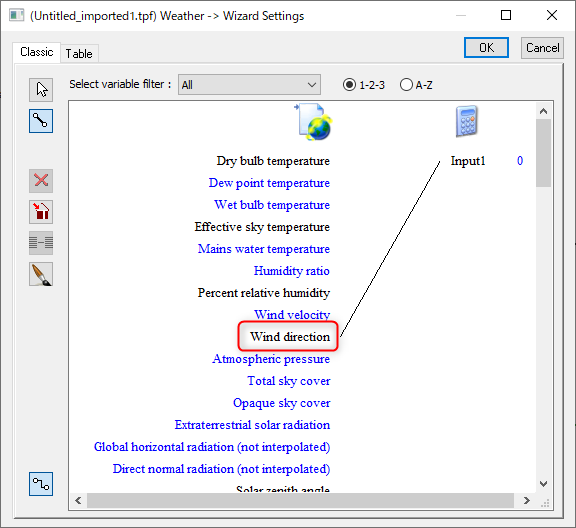Viewport: 576px width, 528px height.
Task: Select the 1-2-3 ordering radio button
Action: [x=349, y=85]
